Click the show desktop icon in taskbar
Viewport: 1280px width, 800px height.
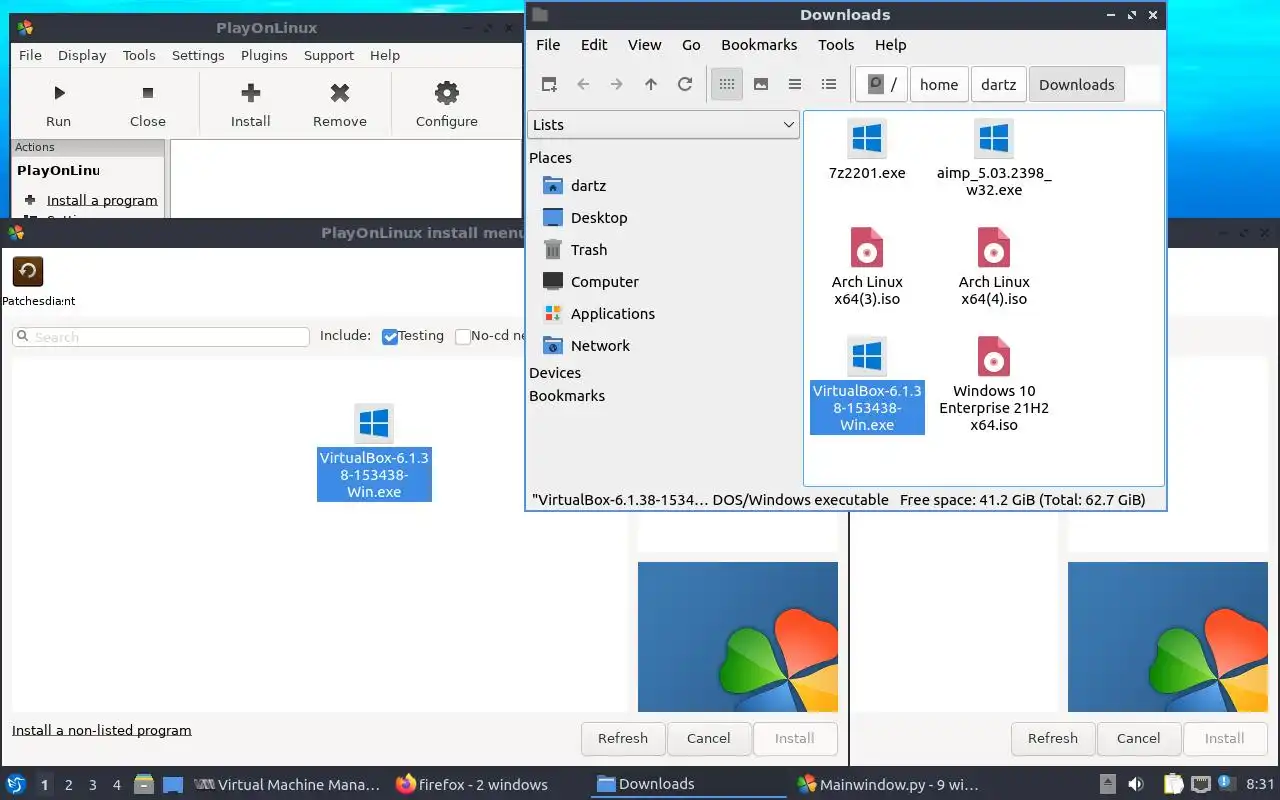tap(173, 784)
